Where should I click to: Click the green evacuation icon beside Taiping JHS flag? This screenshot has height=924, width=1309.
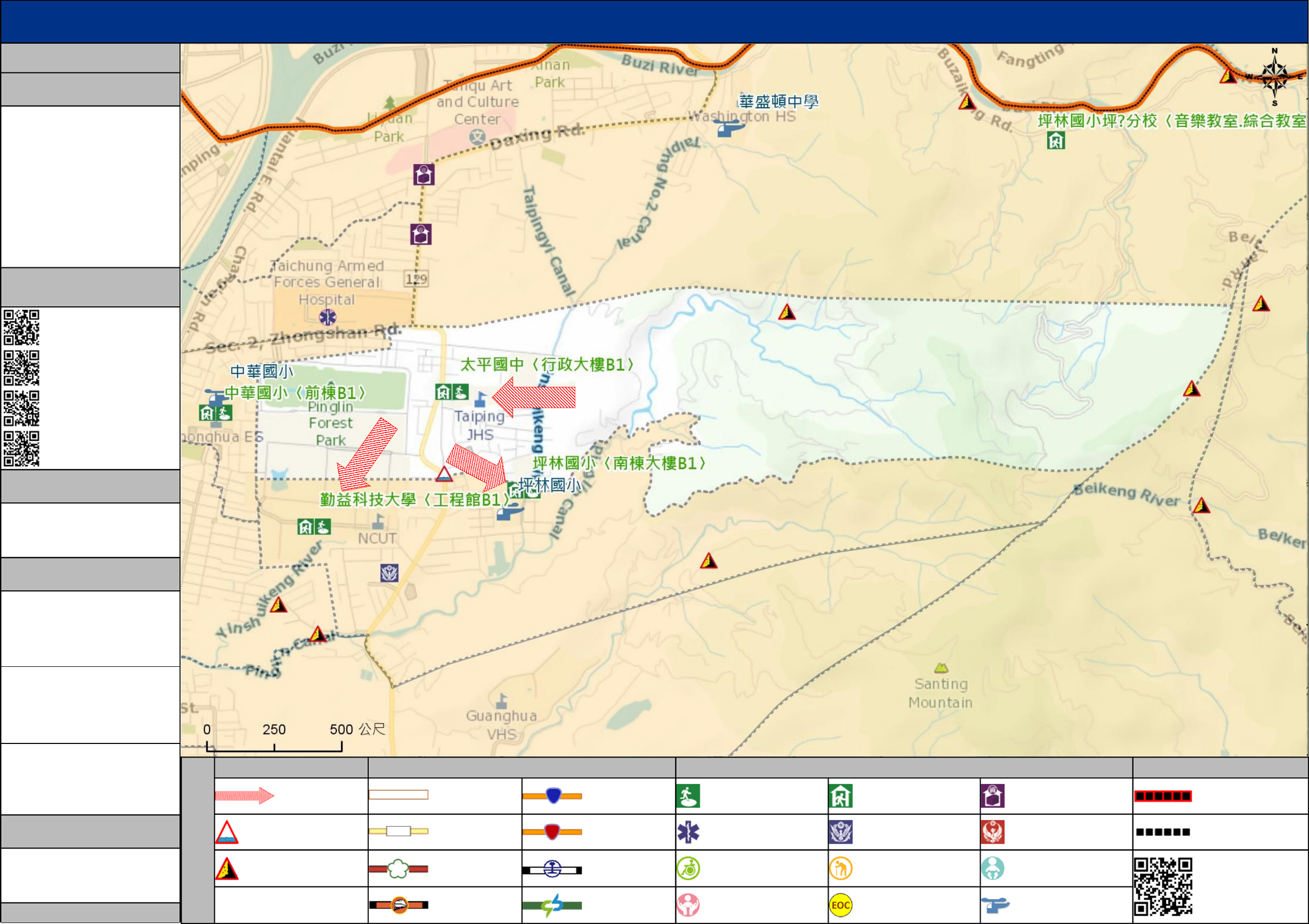pos(460,392)
